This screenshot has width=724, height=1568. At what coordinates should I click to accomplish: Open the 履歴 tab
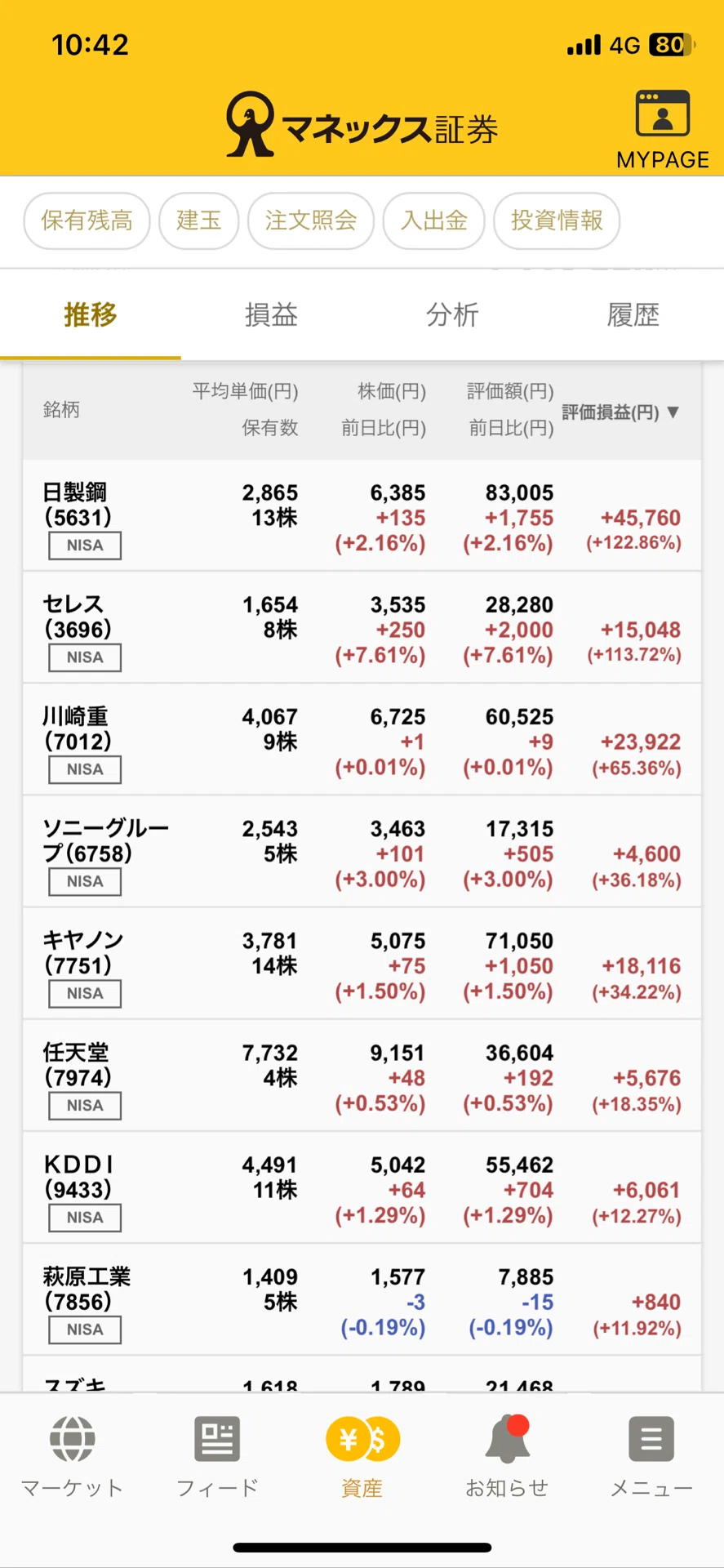click(x=633, y=314)
